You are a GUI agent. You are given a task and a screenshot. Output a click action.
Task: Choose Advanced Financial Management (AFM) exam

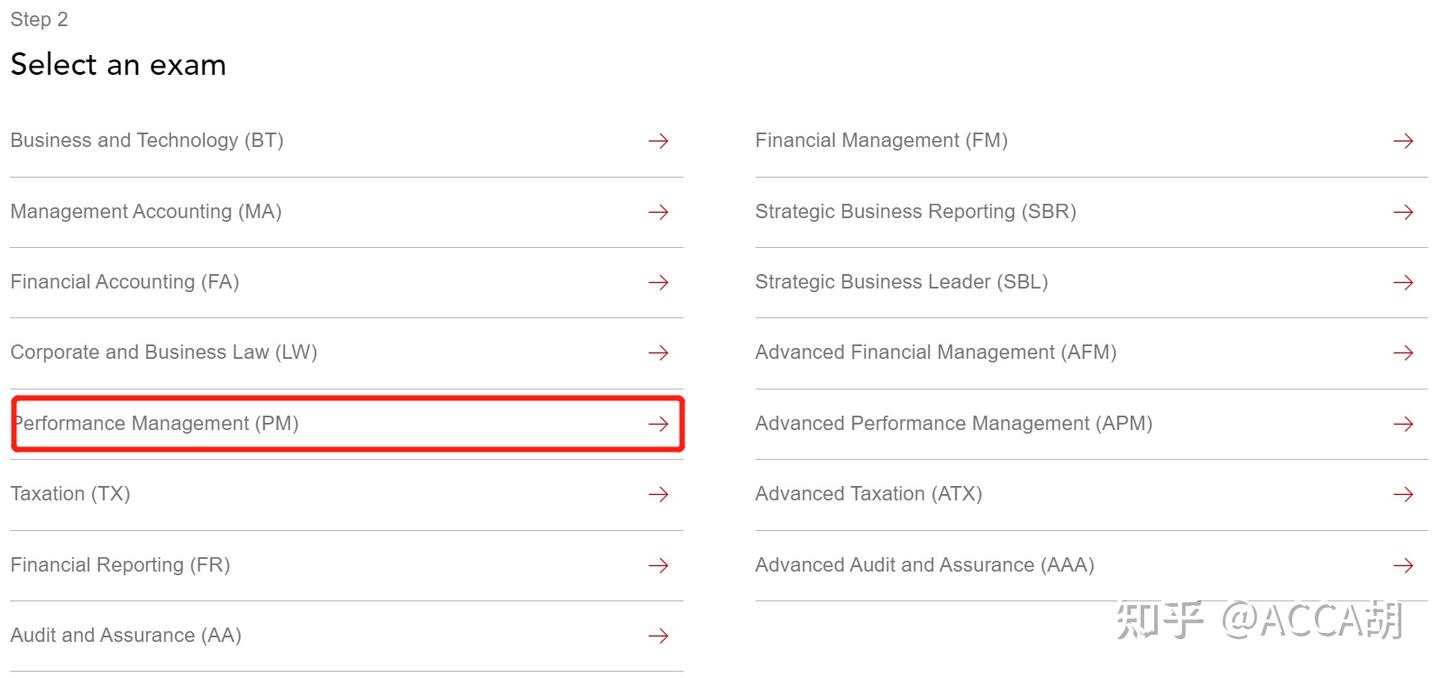coord(935,353)
